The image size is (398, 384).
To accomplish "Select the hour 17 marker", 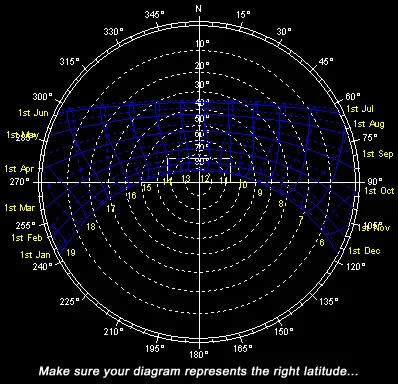I will point(111,208).
